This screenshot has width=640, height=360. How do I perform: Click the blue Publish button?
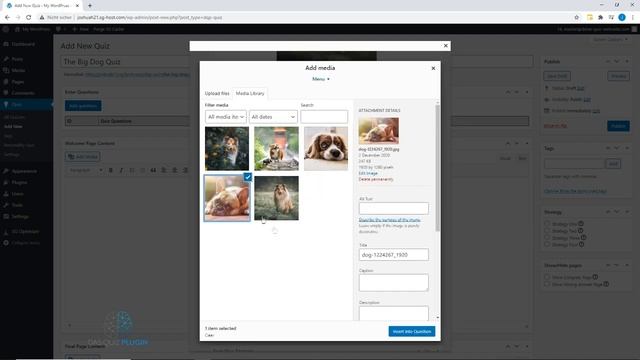tap(618, 126)
